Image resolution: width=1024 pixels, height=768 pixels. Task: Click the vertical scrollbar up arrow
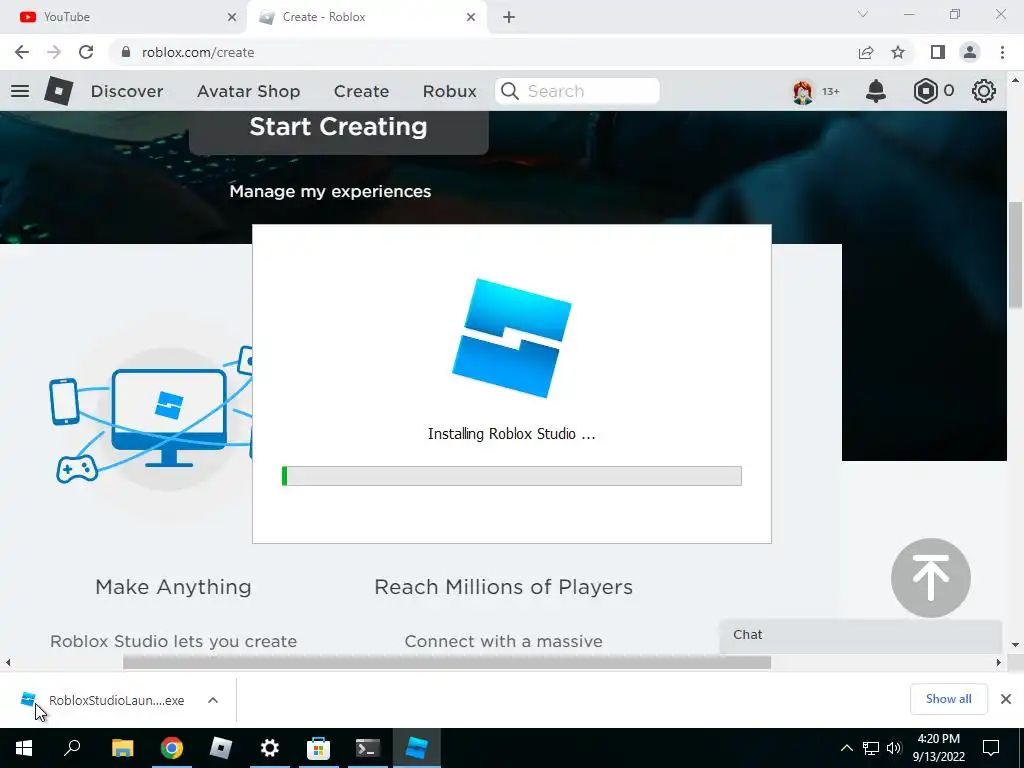1016,81
